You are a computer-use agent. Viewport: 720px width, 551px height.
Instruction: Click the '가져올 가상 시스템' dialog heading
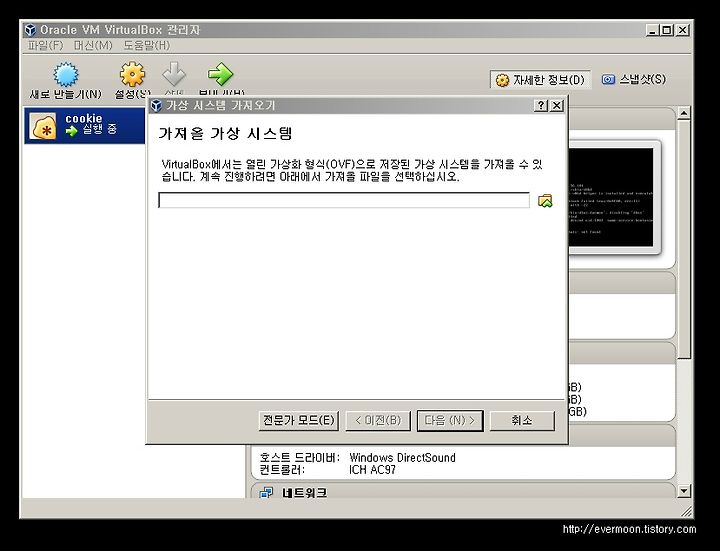[225, 134]
